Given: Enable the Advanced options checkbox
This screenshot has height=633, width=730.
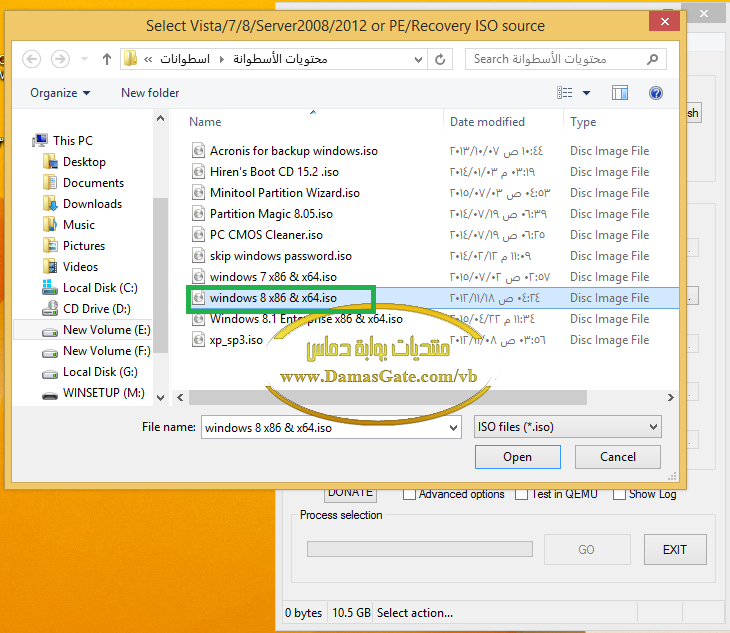Looking at the screenshot, I should tap(409, 495).
